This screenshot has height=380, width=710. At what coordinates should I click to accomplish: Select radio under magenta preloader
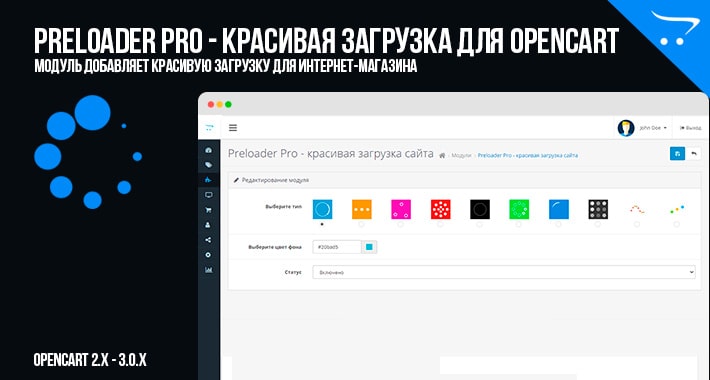tap(400, 224)
